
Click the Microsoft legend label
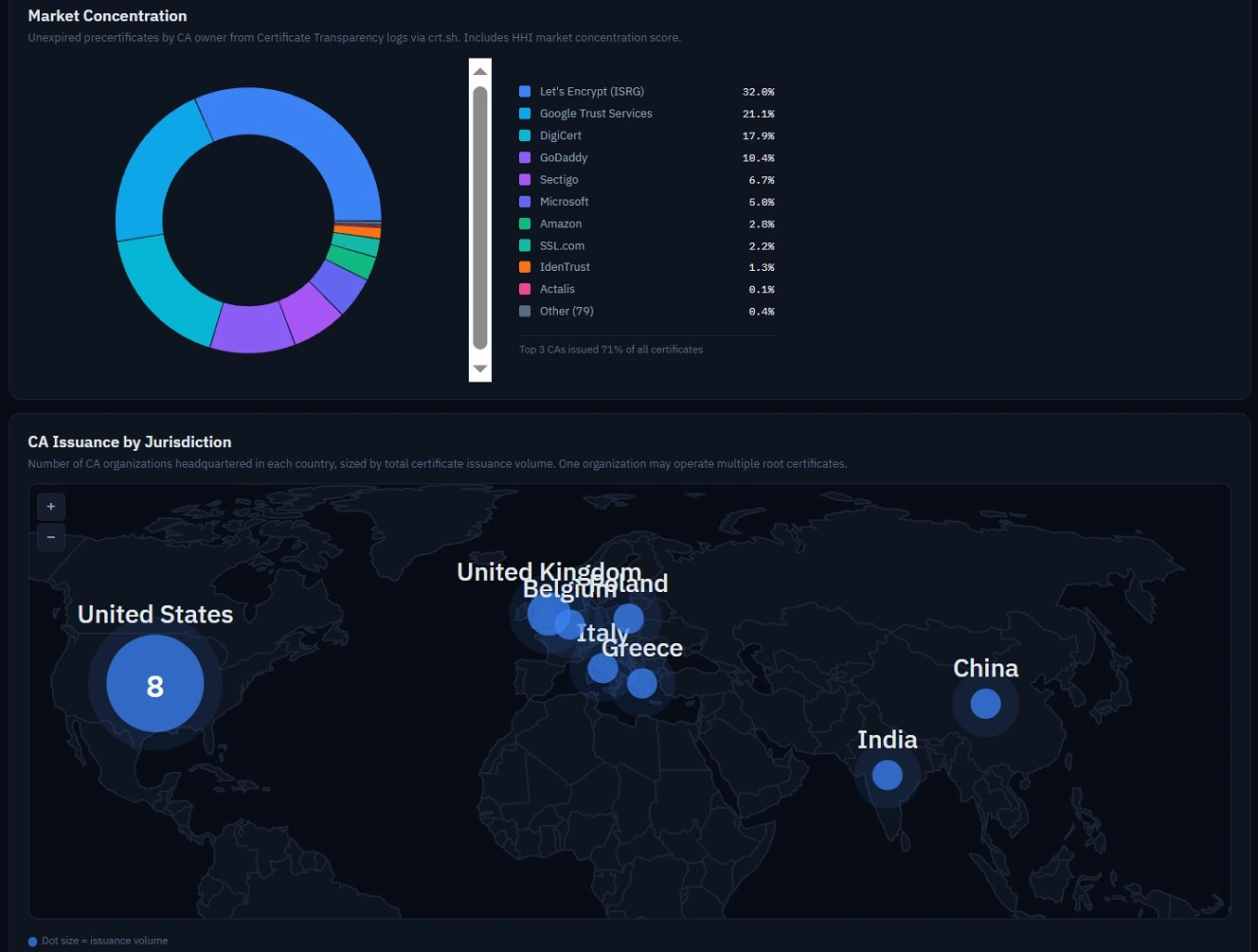[565, 202]
